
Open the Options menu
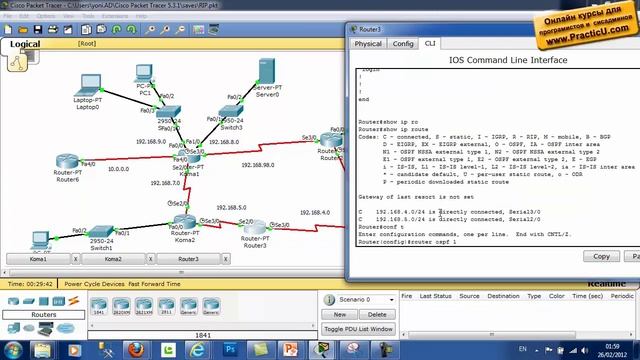point(45,16)
